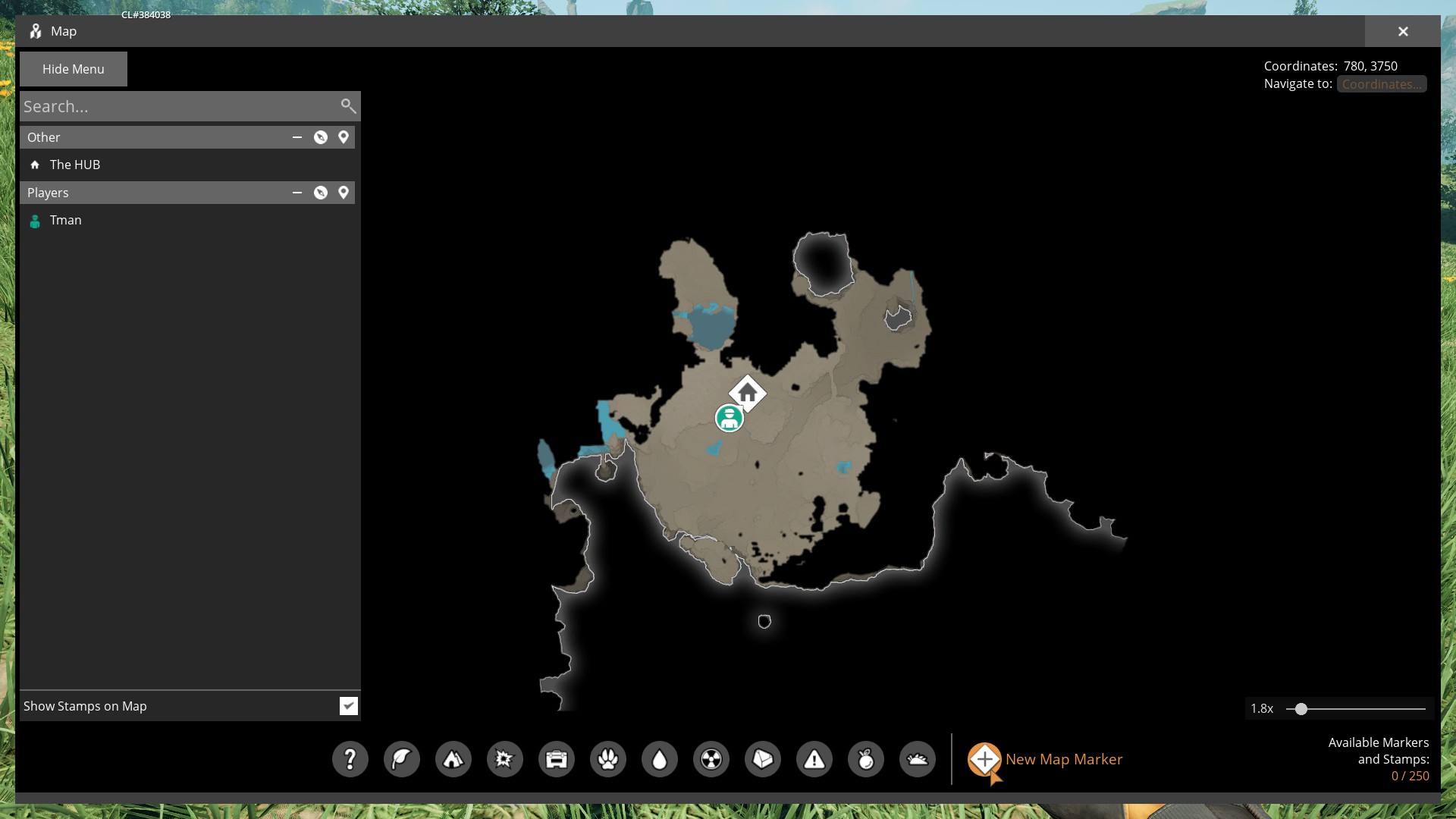Click the map zoom slider handle
This screenshot has height=819, width=1456.
click(1301, 709)
